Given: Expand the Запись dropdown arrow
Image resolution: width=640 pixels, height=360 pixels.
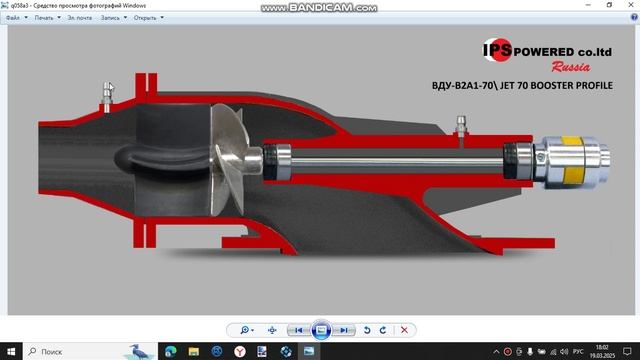Looking at the screenshot, I should click(x=125, y=18).
